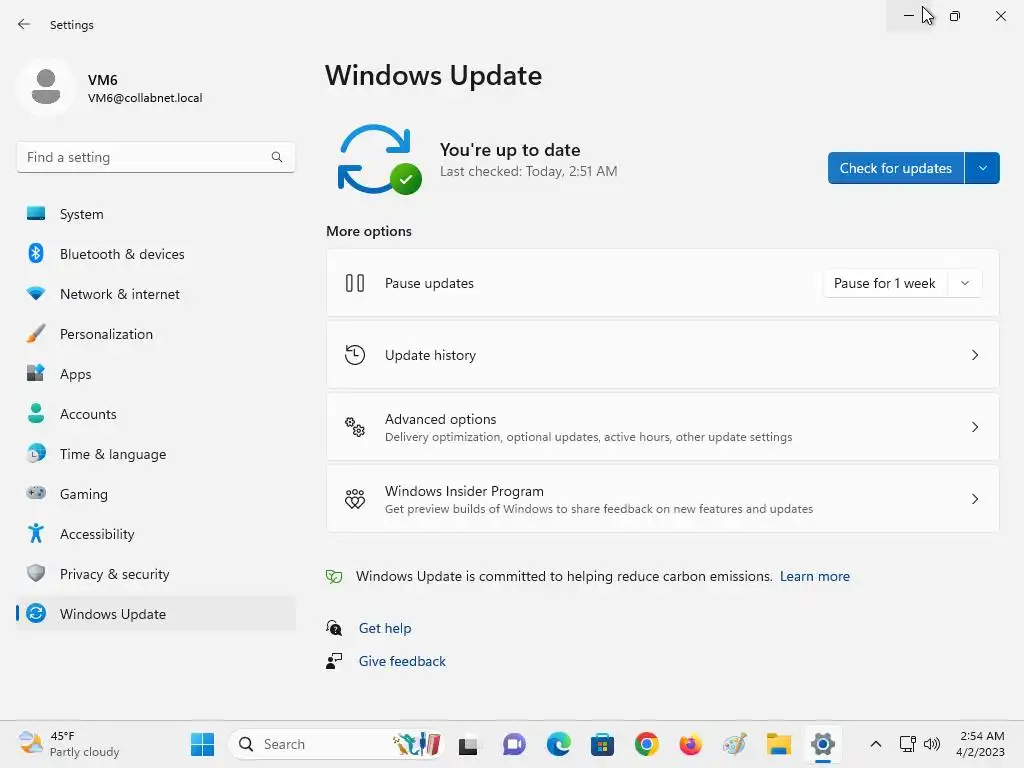Open Firefox from the taskbar

click(x=690, y=744)
